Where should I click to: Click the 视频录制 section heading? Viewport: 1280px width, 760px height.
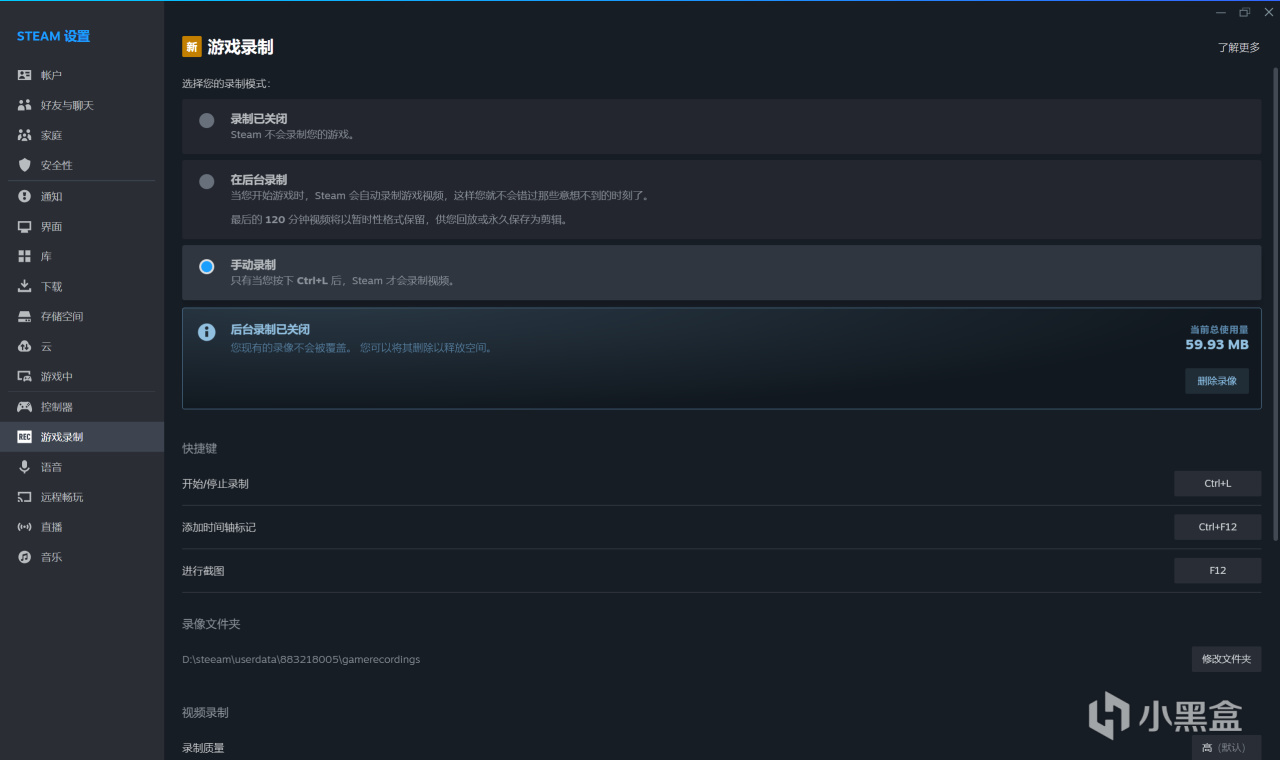tap(205, 712)
